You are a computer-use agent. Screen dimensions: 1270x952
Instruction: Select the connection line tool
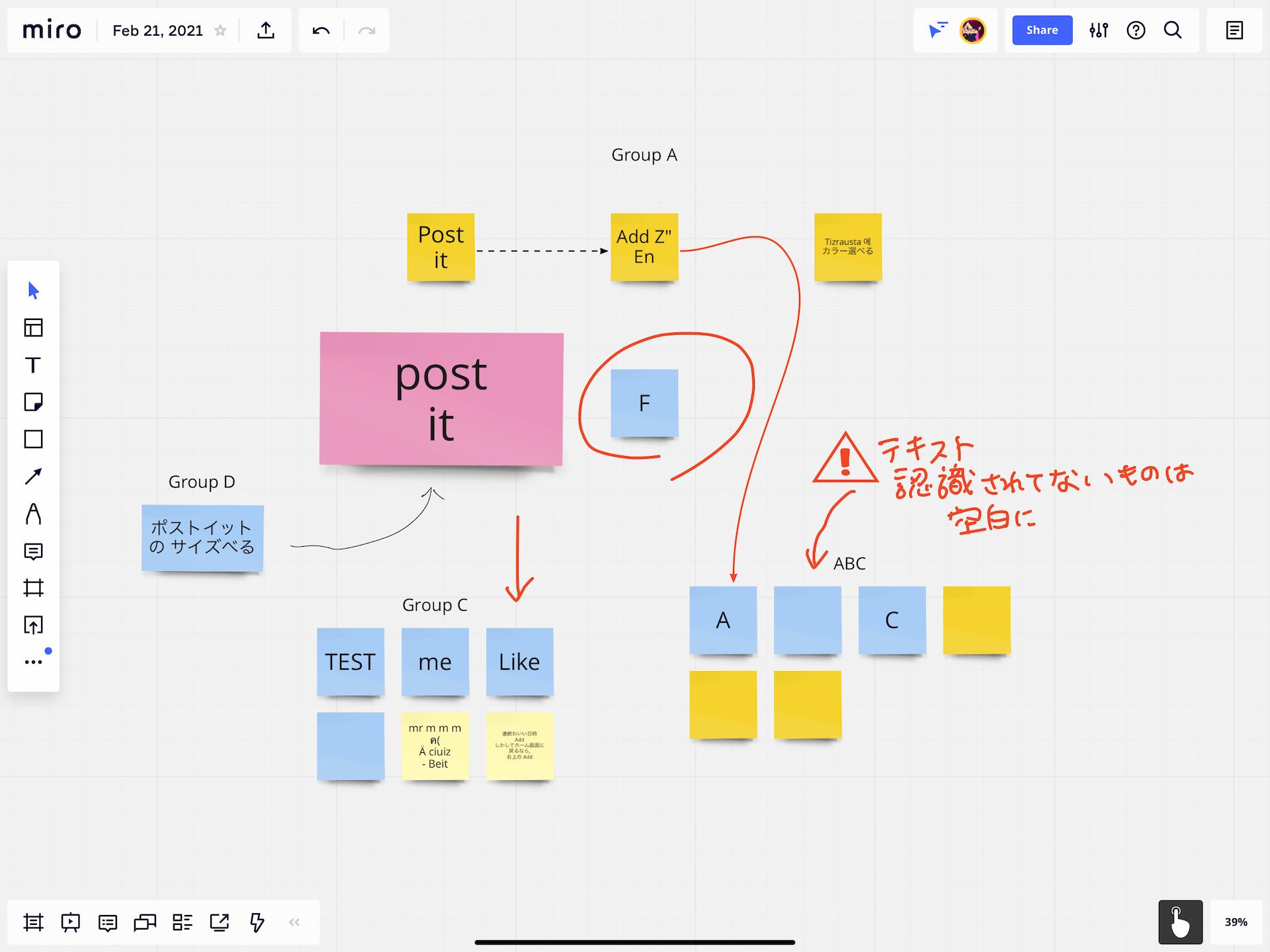34,475
